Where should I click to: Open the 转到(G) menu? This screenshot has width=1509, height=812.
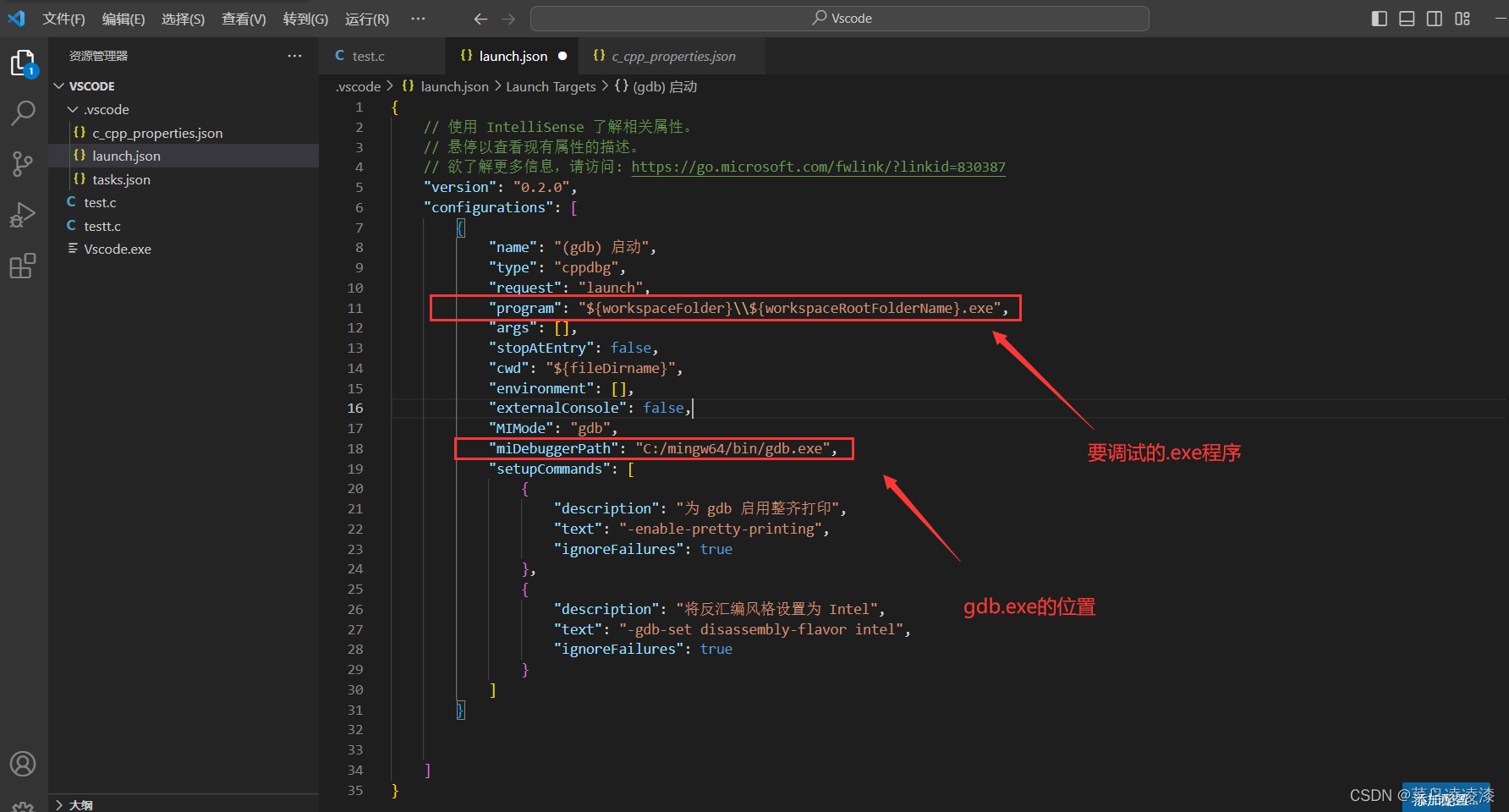click(305, 19)
